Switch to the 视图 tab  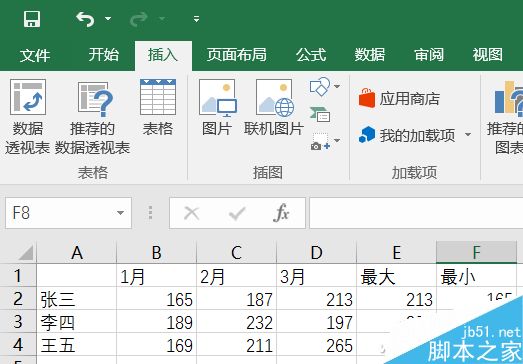click(x=488, y=54)
